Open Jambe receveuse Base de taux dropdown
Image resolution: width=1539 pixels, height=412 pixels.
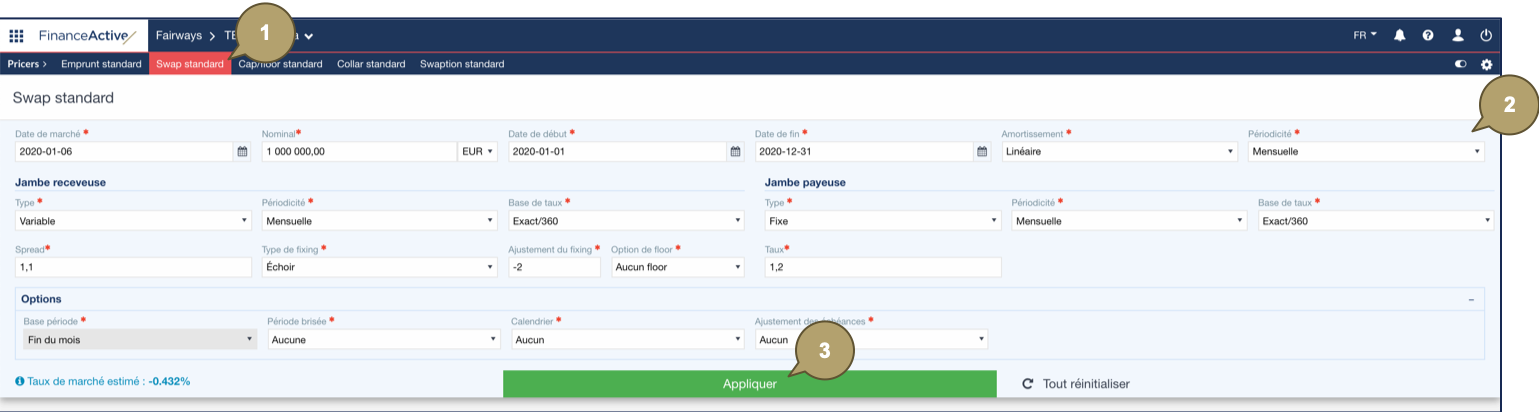pyautogui.click(x=626, y=220)
